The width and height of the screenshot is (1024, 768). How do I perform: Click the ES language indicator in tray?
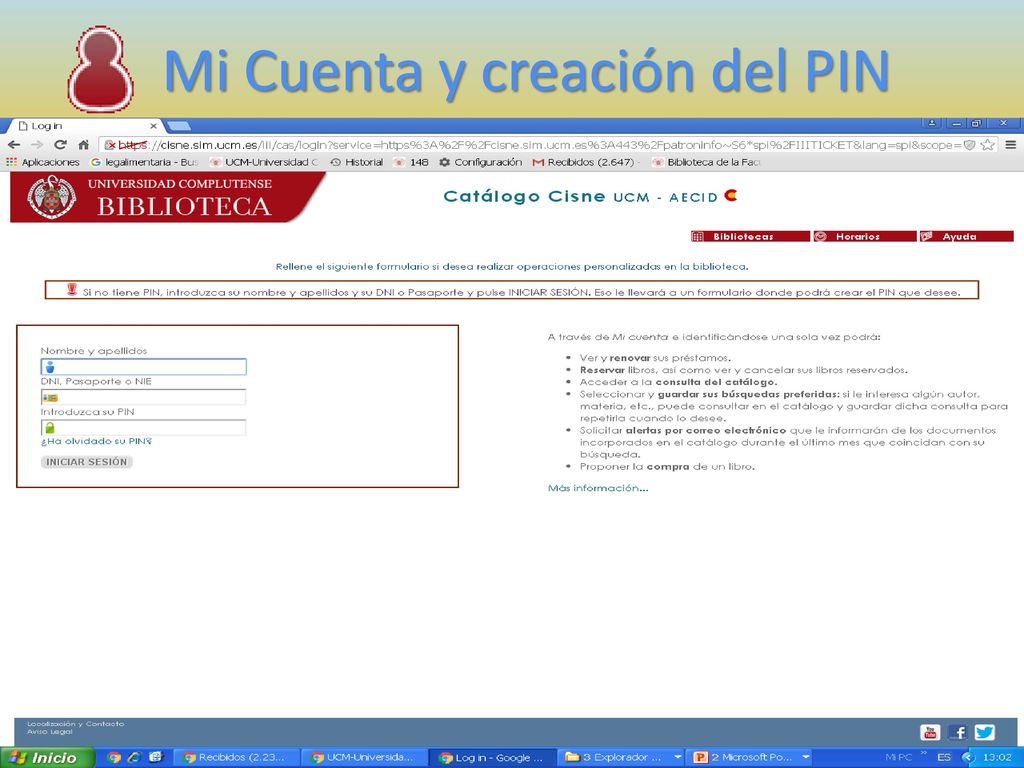pos(944,758)
